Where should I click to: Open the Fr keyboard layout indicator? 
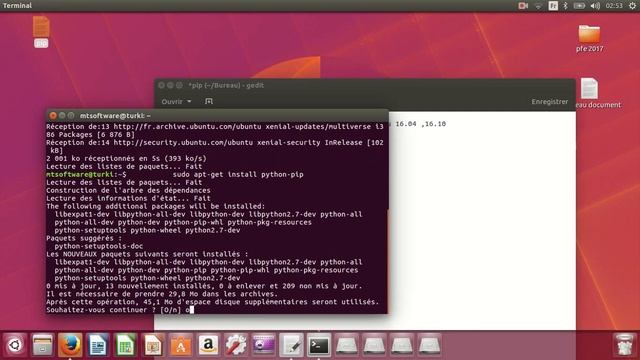(553, 6)
